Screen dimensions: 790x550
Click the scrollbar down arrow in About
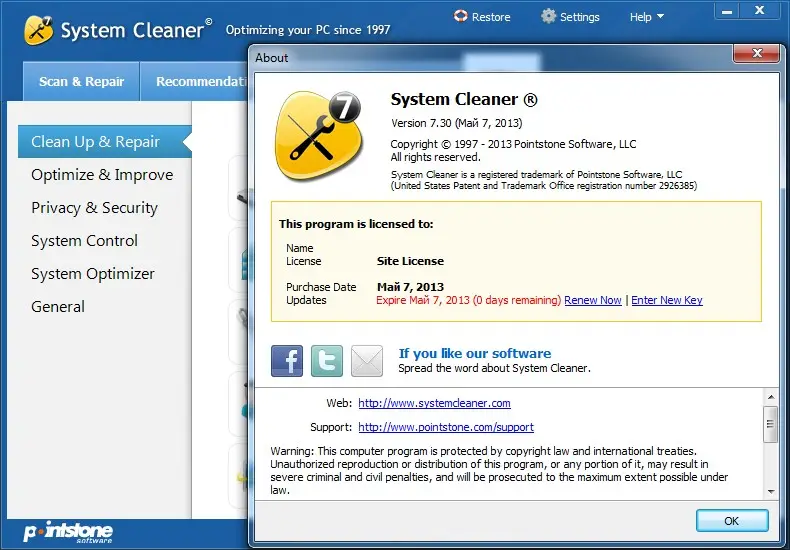point(771,491)
